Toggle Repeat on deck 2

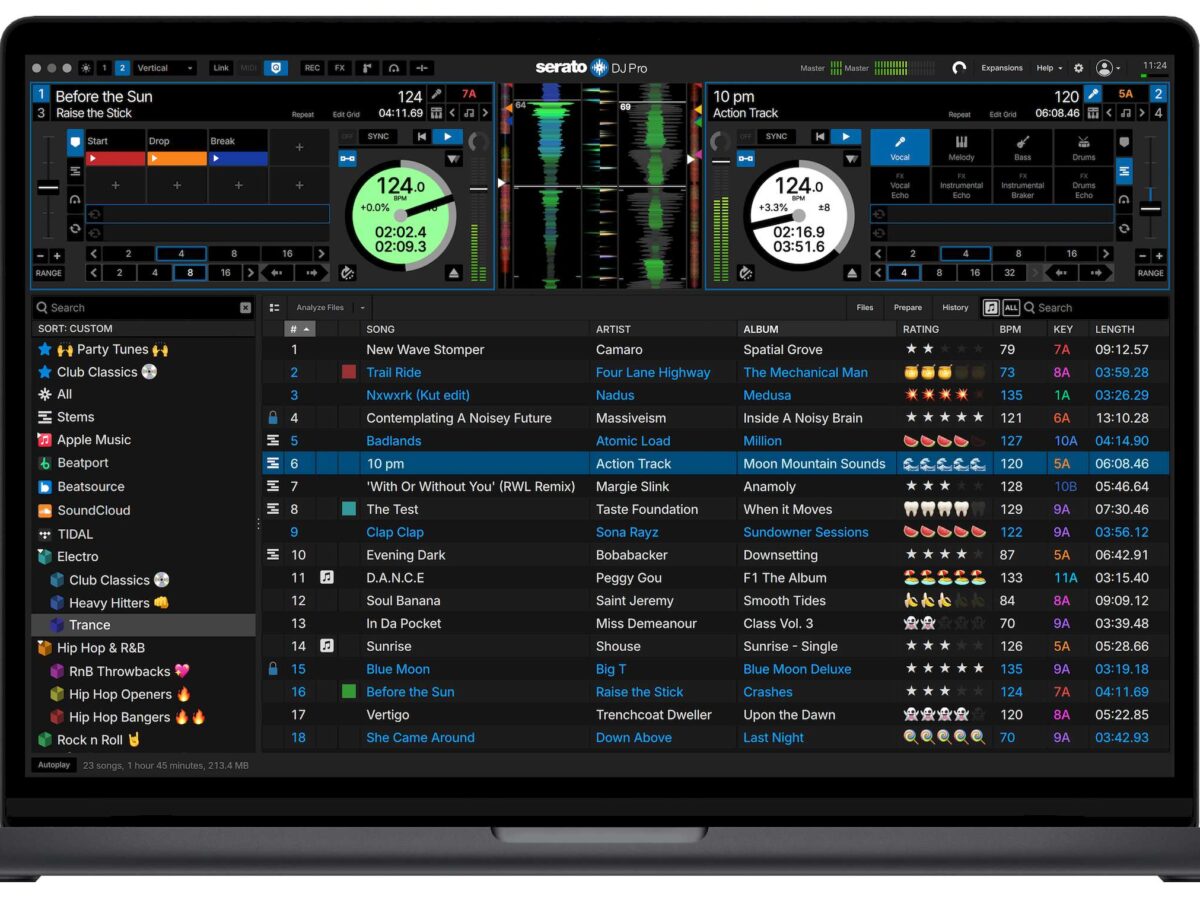(x=960, y=115)
